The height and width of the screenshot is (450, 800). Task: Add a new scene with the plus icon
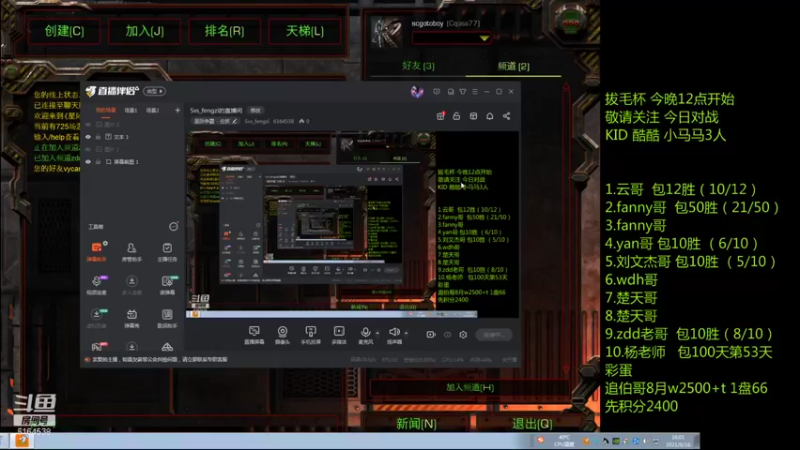pyautogui.click(x=178, y=110)
